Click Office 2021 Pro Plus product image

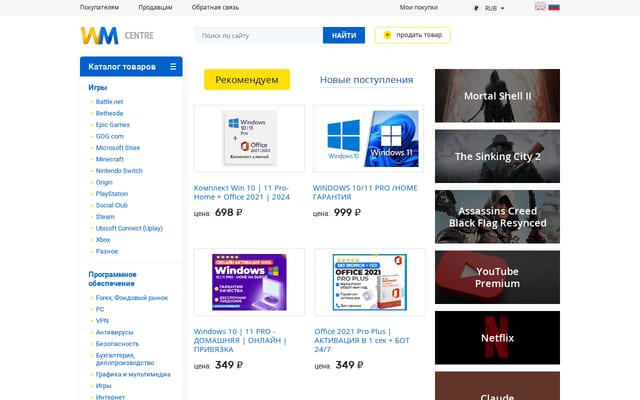(x=370, y=282)
